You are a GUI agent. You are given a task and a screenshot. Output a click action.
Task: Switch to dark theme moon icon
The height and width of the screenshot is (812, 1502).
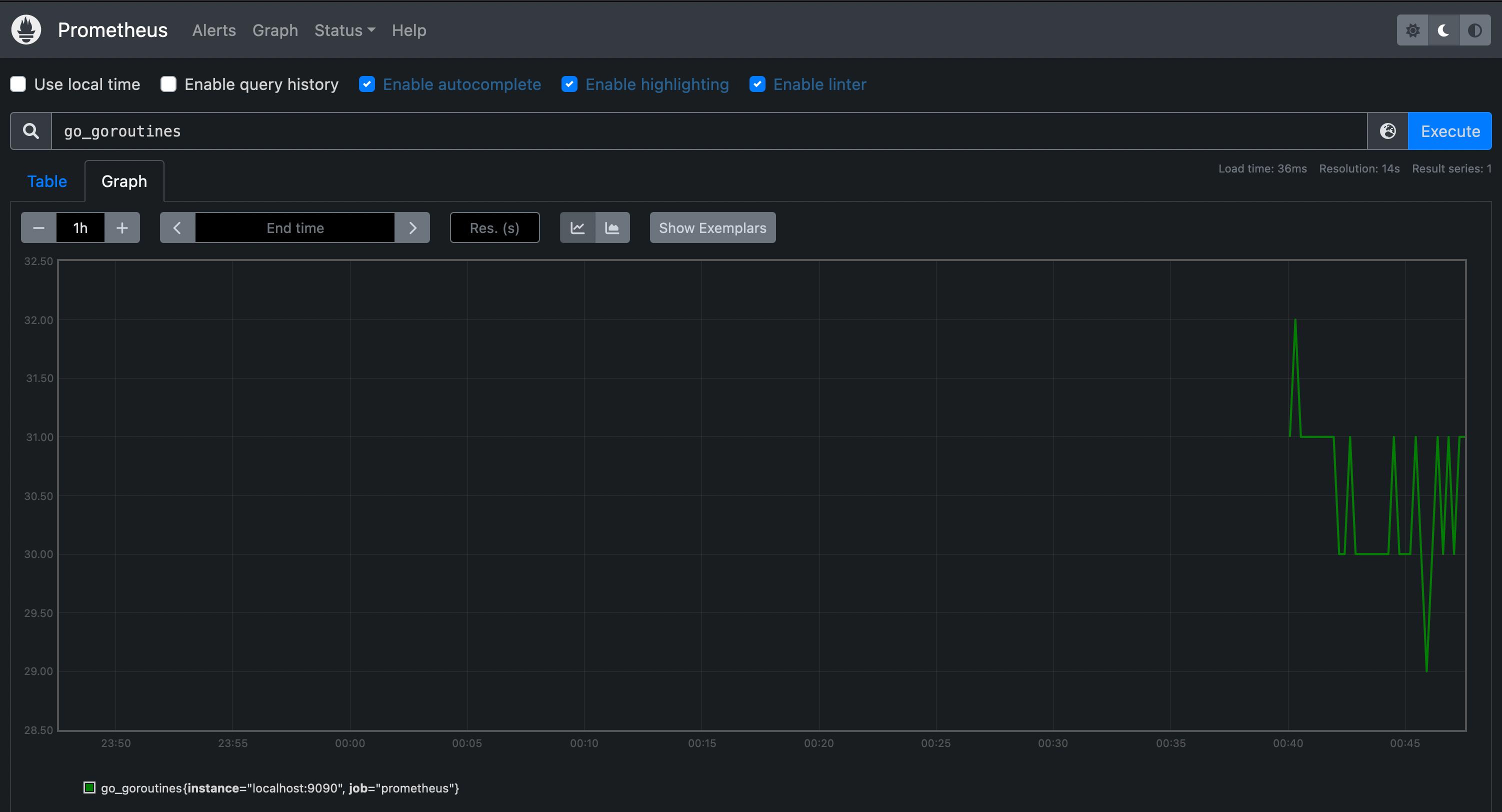click(x=1443, y=30)
